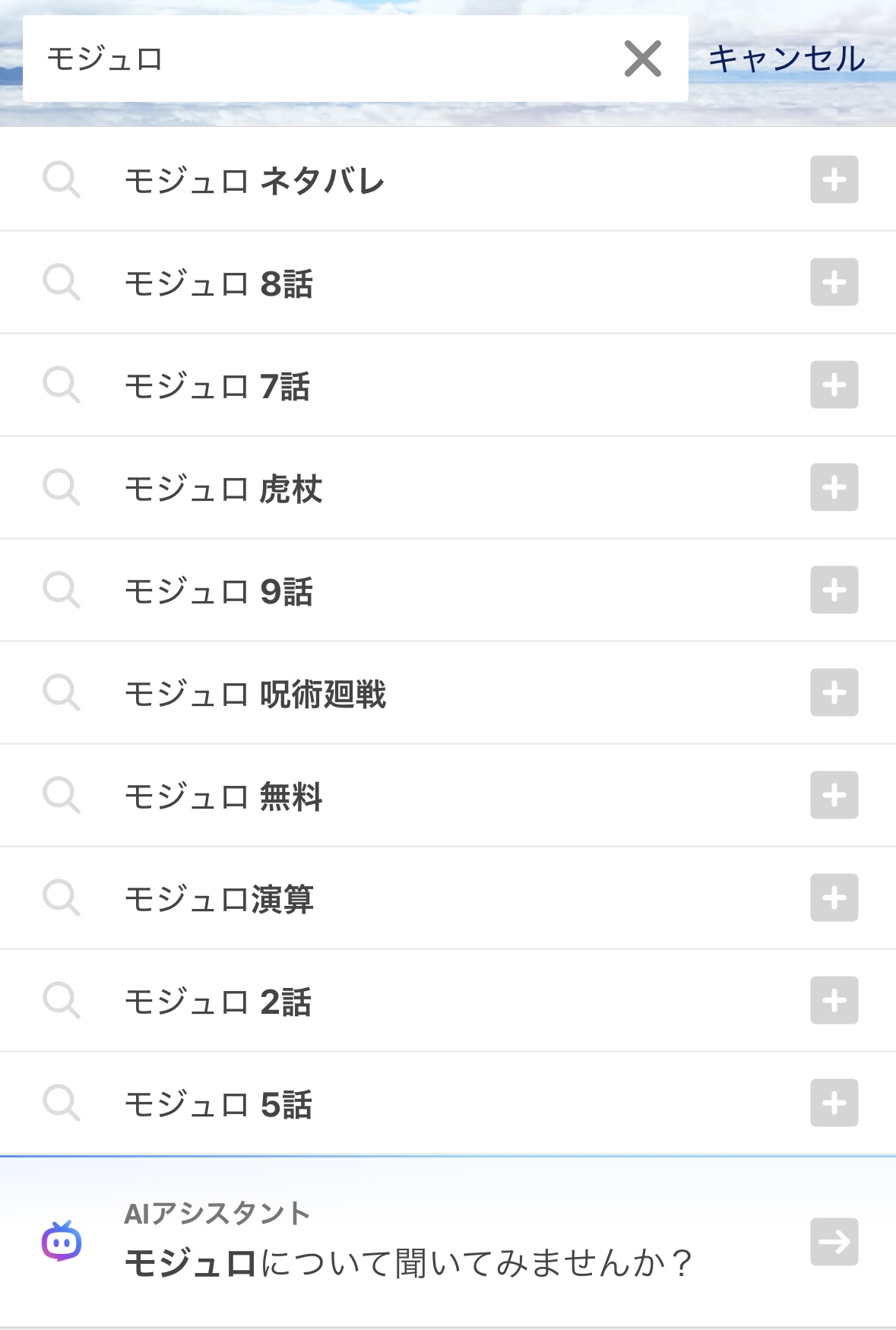Tap the AI assistant robot icon
The height and width of the screenshot is (1330, 896).
point(62,1242)
